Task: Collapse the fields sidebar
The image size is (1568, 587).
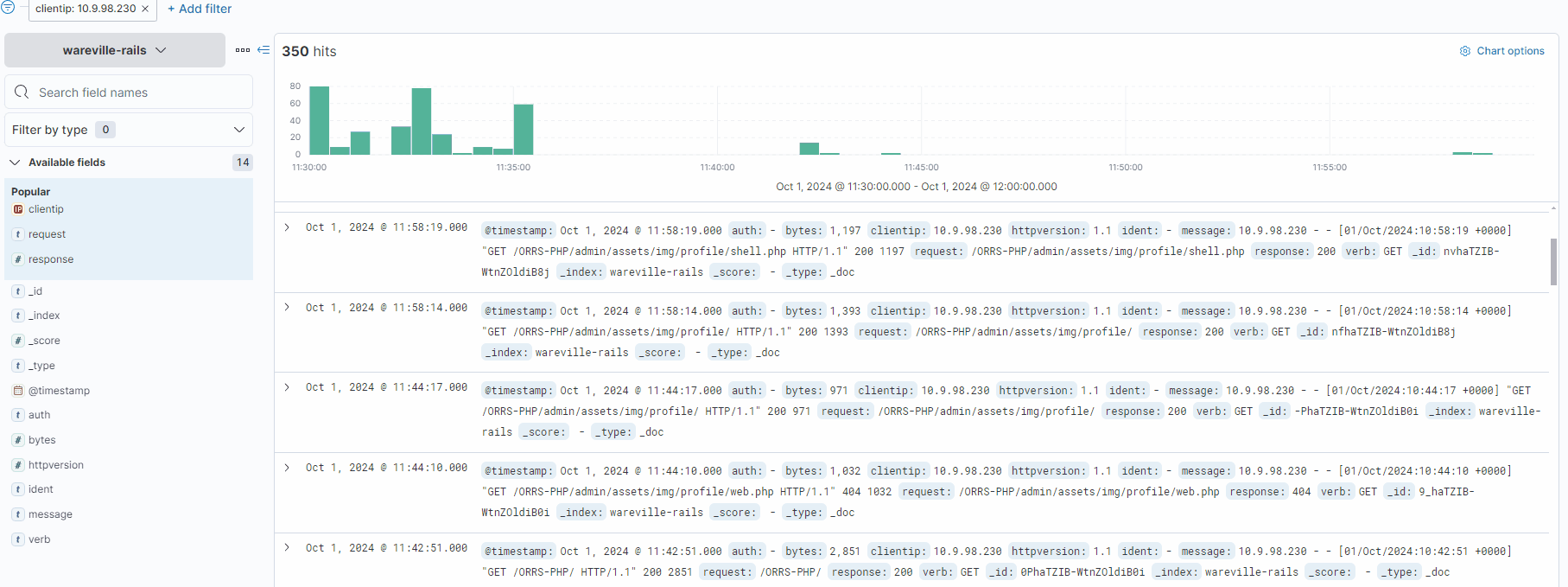Action: point(263,50)
